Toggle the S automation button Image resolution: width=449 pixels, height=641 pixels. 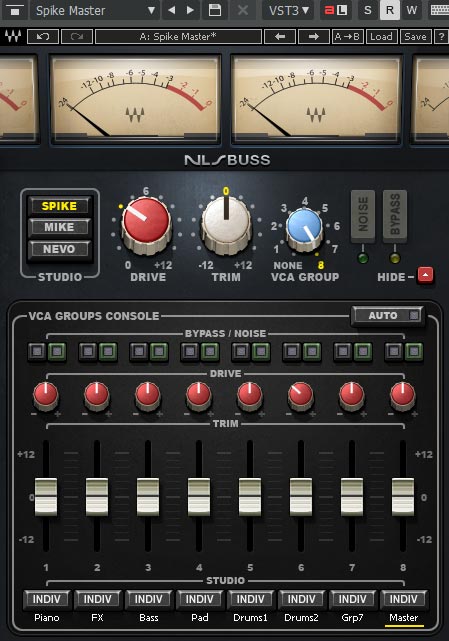click(x=368, y=10)
